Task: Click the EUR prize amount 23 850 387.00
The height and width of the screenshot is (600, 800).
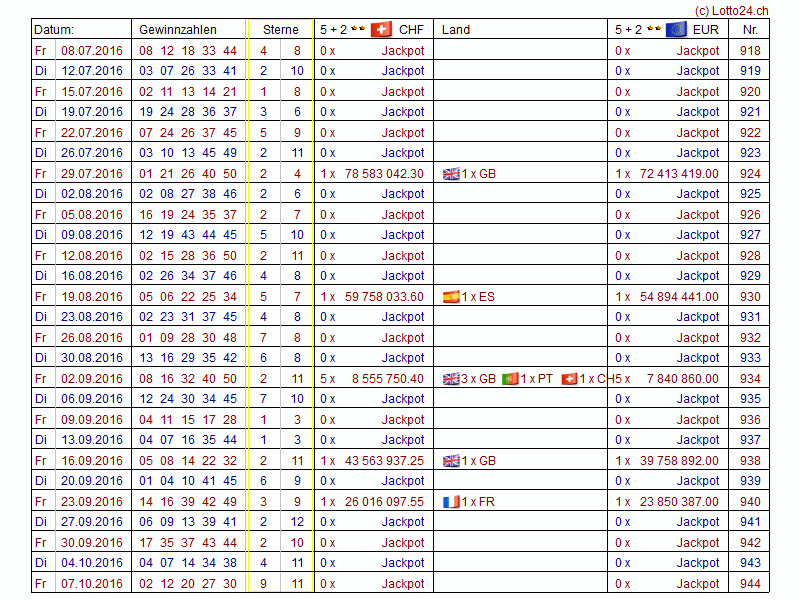Action: click(x=679, y=502)
